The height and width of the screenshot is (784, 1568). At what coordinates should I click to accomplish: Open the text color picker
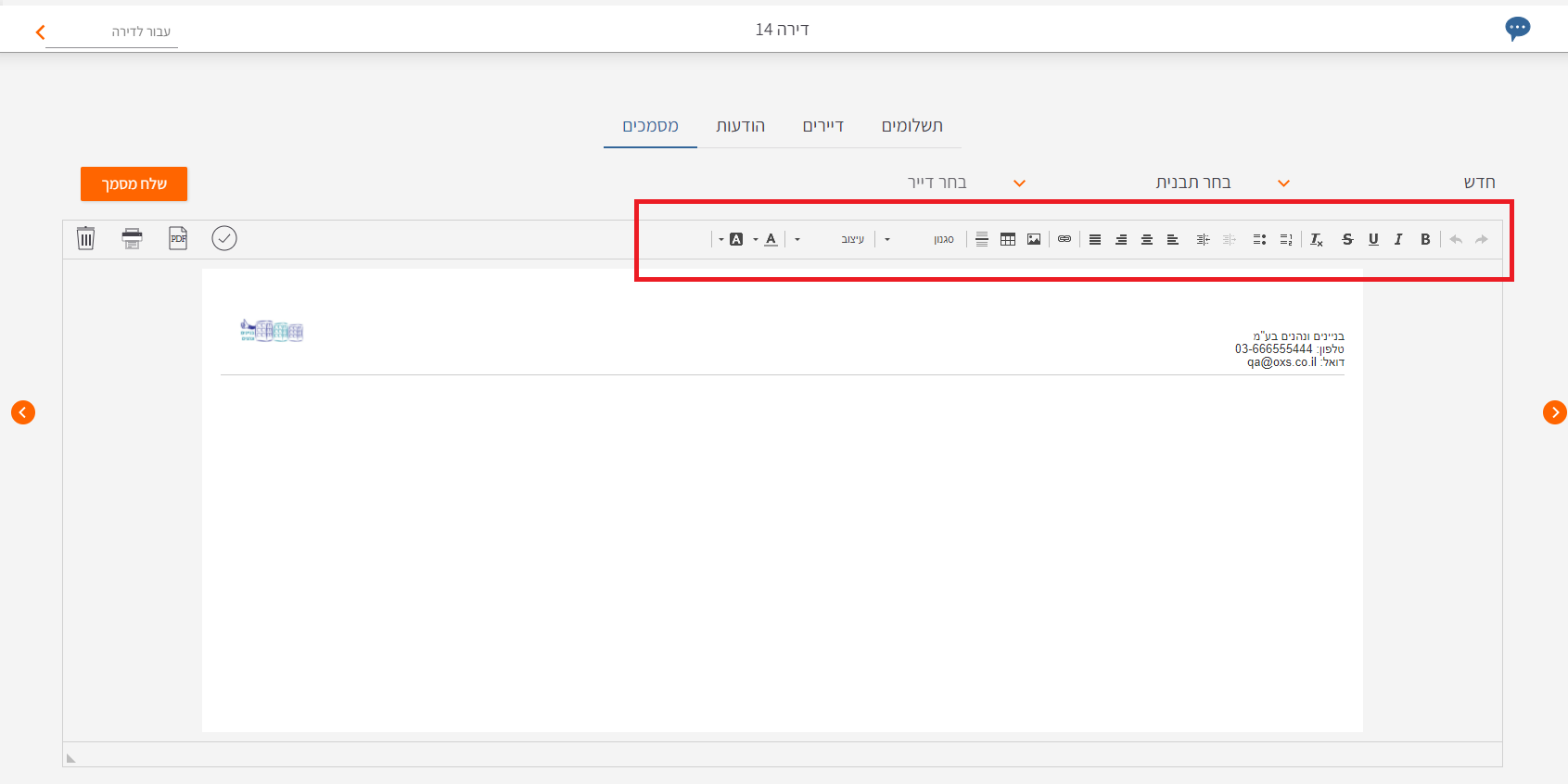click(771, 239)
